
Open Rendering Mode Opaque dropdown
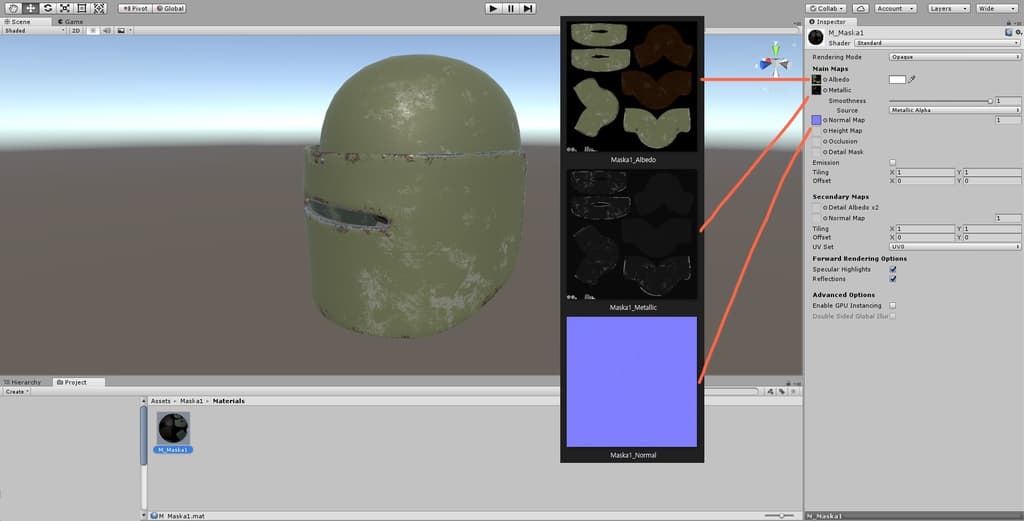coord(955,57)
